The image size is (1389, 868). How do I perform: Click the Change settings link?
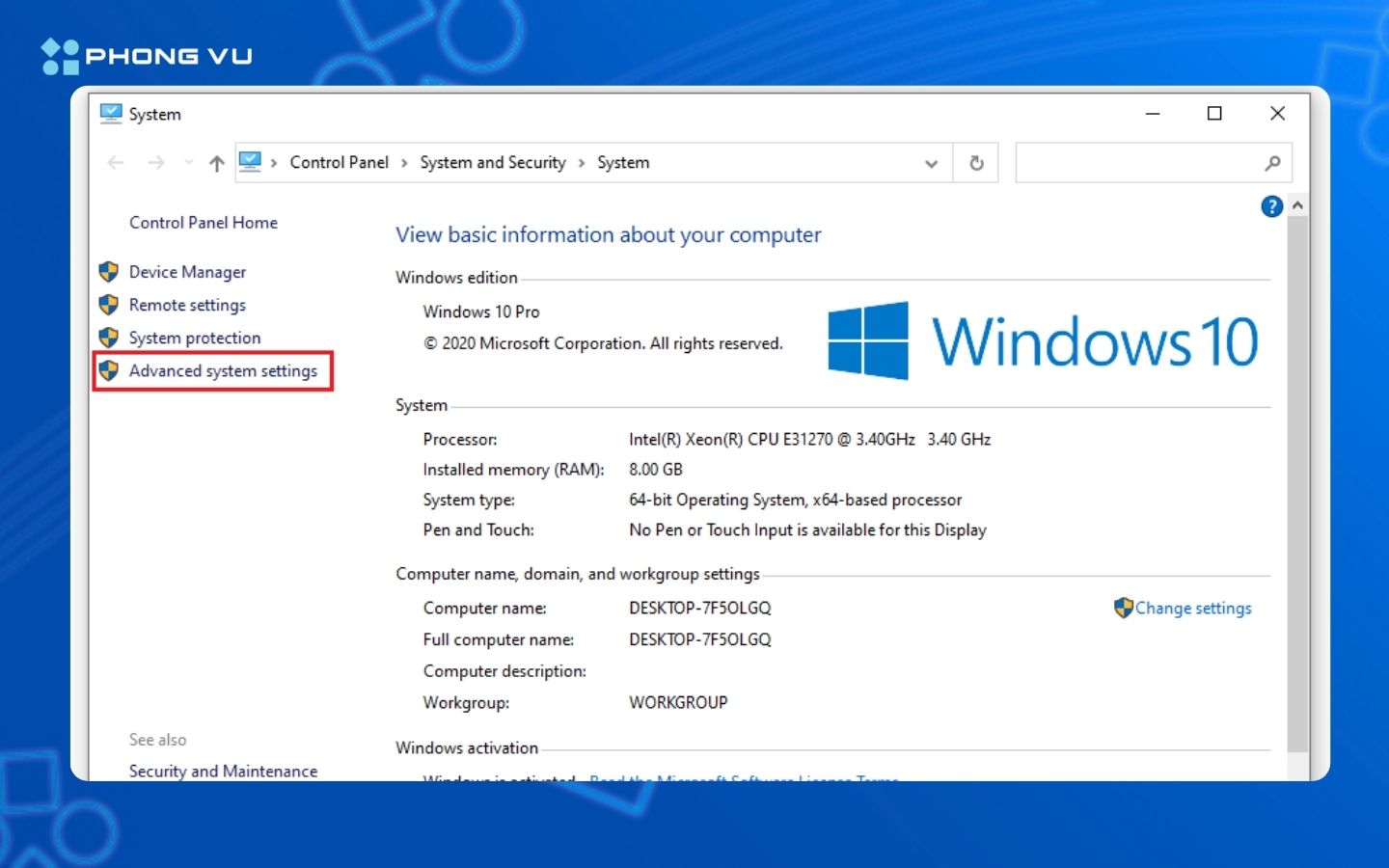[x=1193, y=608]
